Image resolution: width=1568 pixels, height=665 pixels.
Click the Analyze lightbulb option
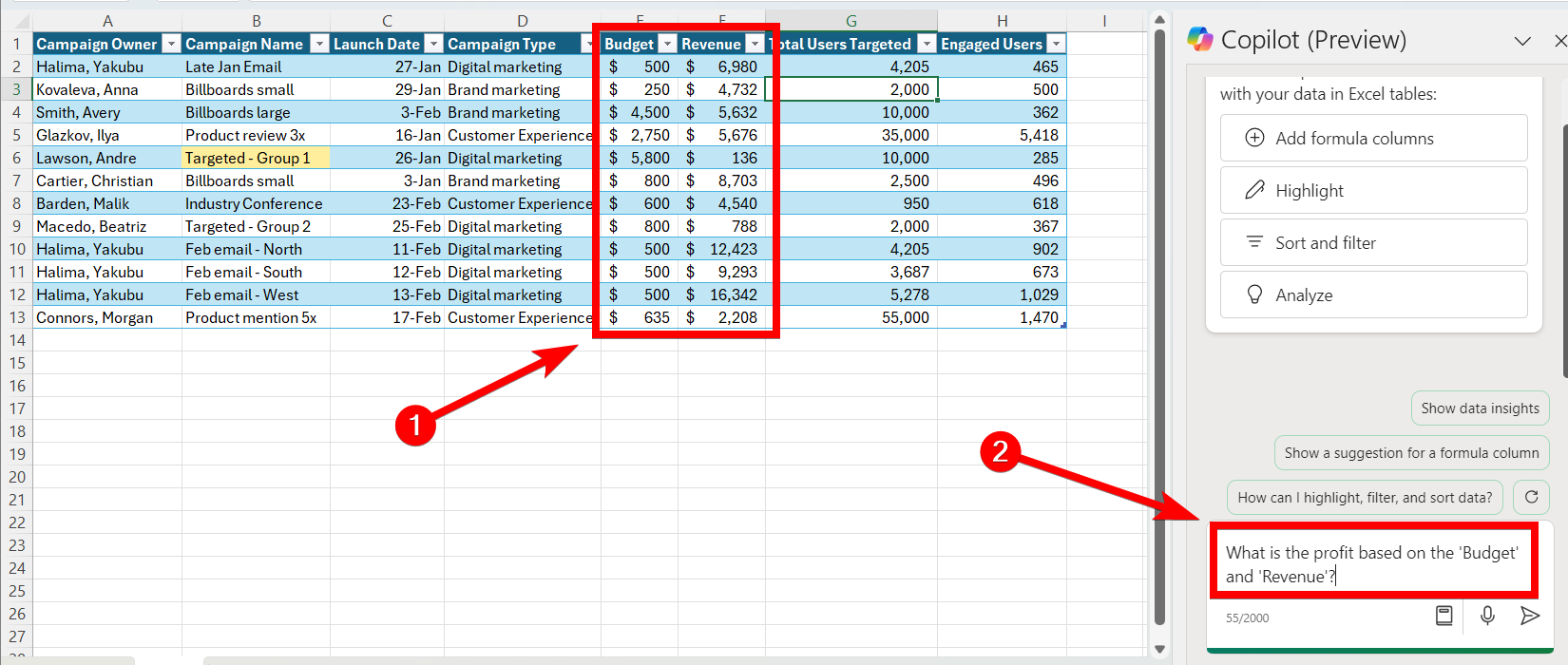[1373, 294]
